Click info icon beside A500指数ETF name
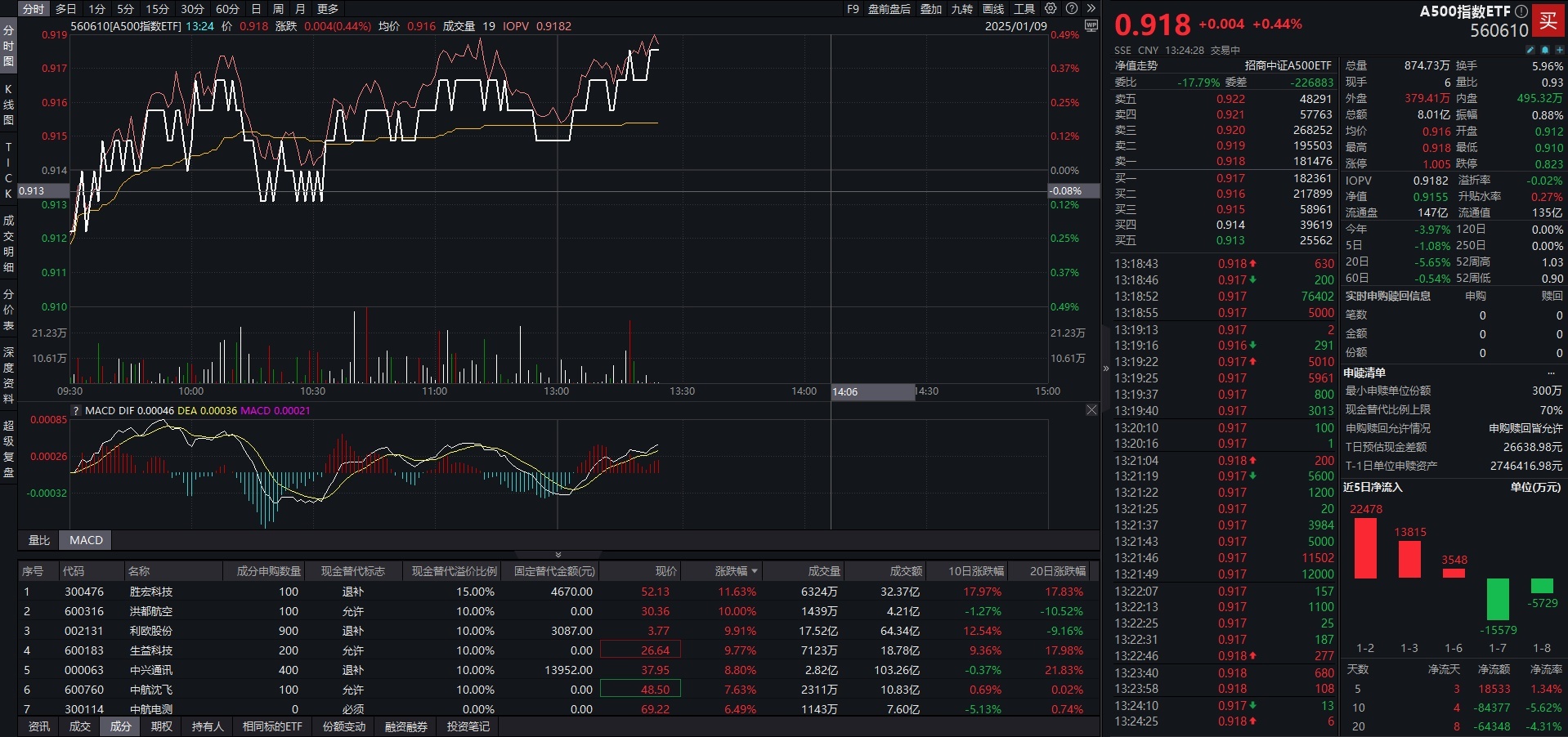The width and height of the screenshot is (1568, 737). tap(1521, 11)
